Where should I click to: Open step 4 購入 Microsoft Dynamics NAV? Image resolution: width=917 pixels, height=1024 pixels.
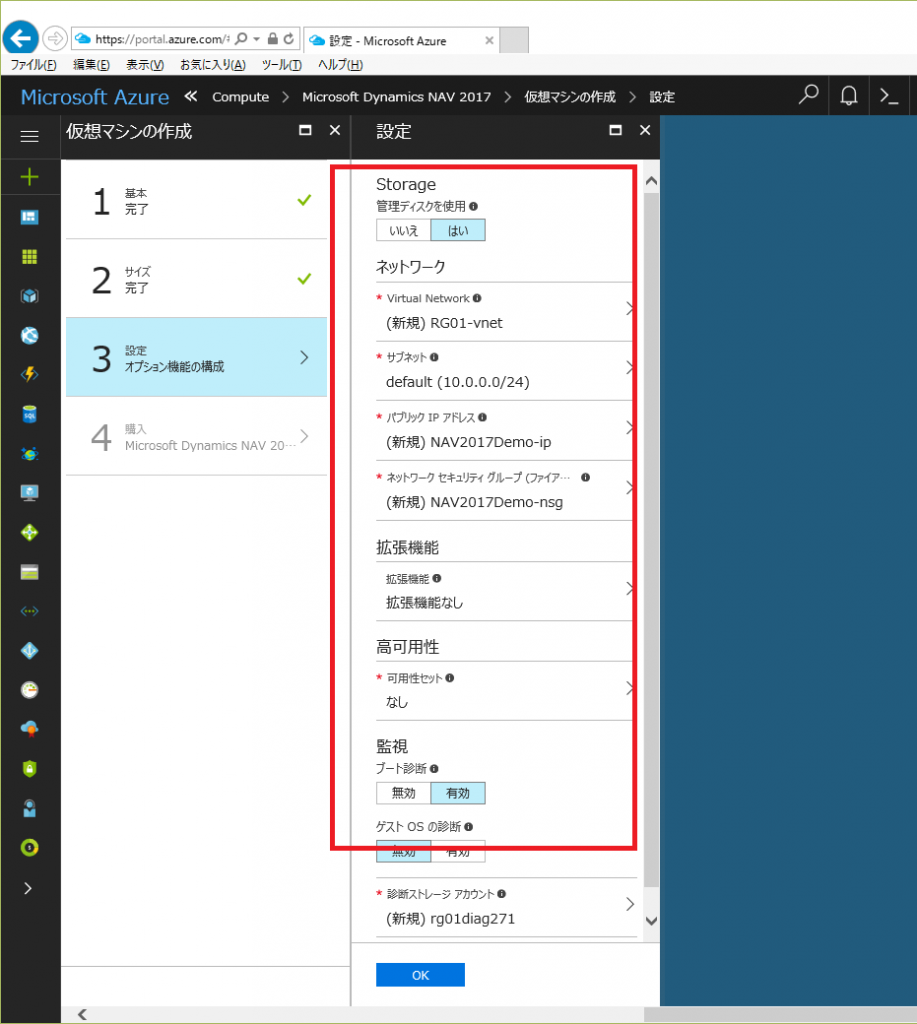[197, 436]
